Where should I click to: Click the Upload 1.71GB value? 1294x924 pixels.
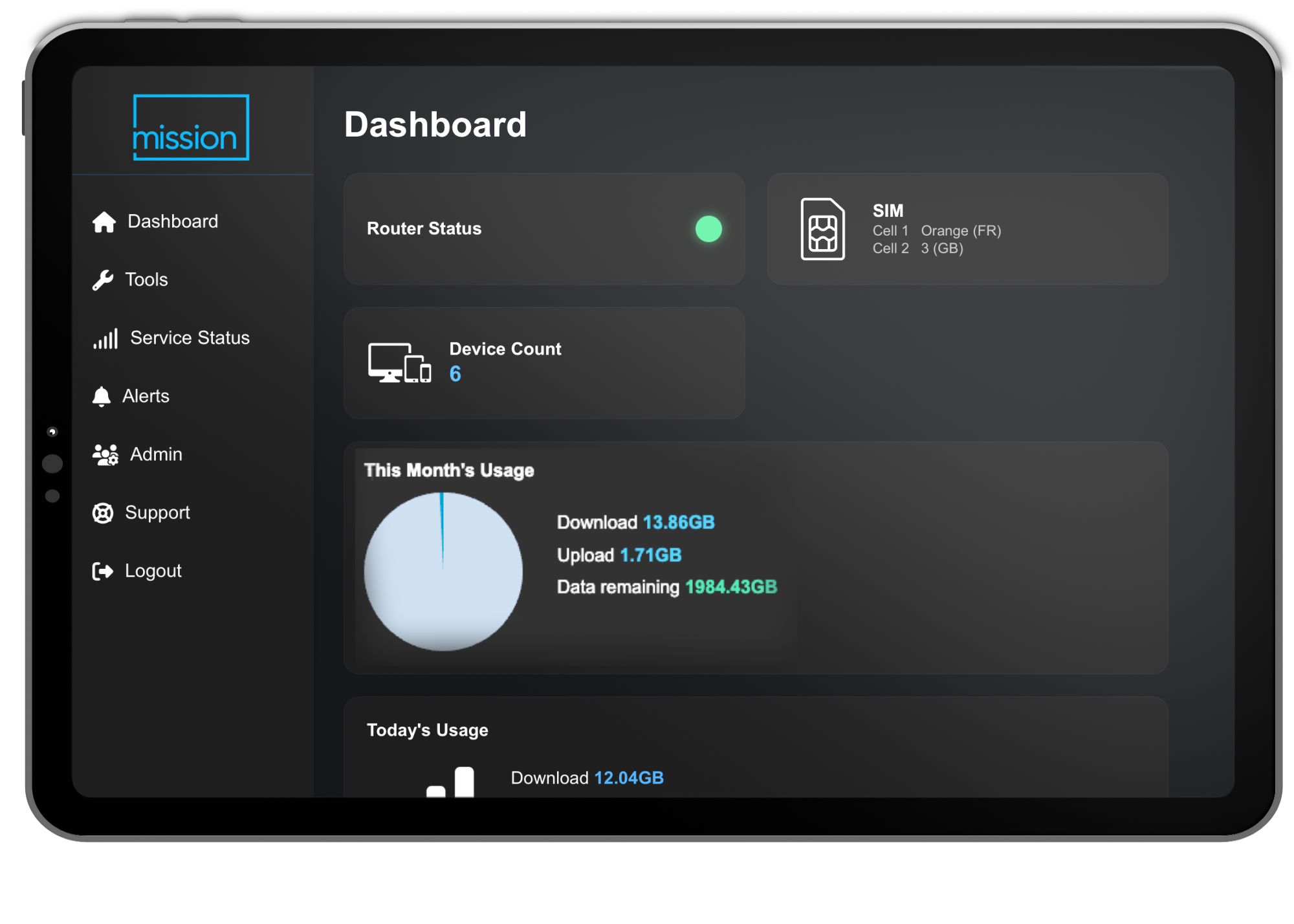coord(651,555)
